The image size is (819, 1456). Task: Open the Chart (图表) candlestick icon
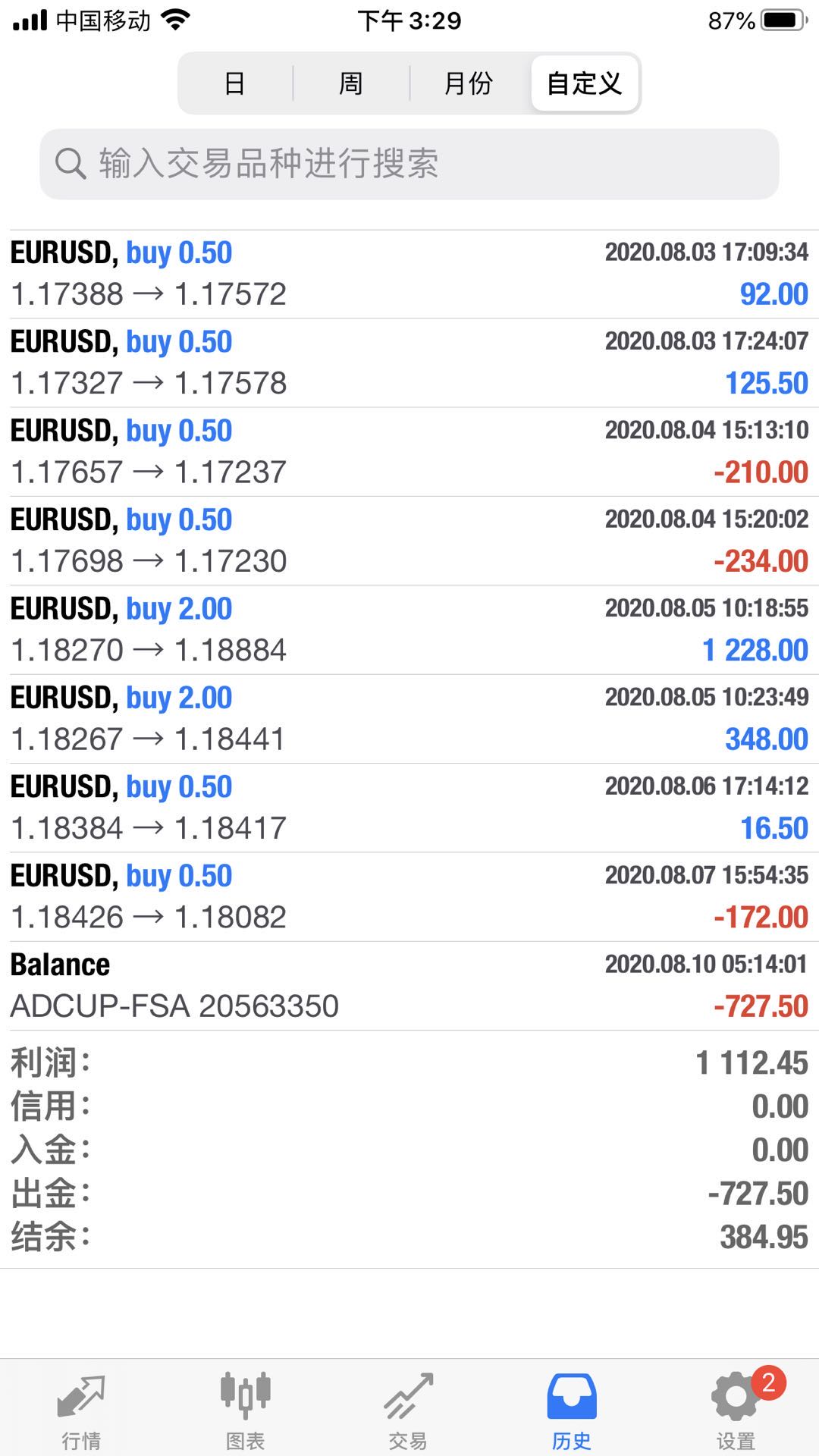point(245,1395)
